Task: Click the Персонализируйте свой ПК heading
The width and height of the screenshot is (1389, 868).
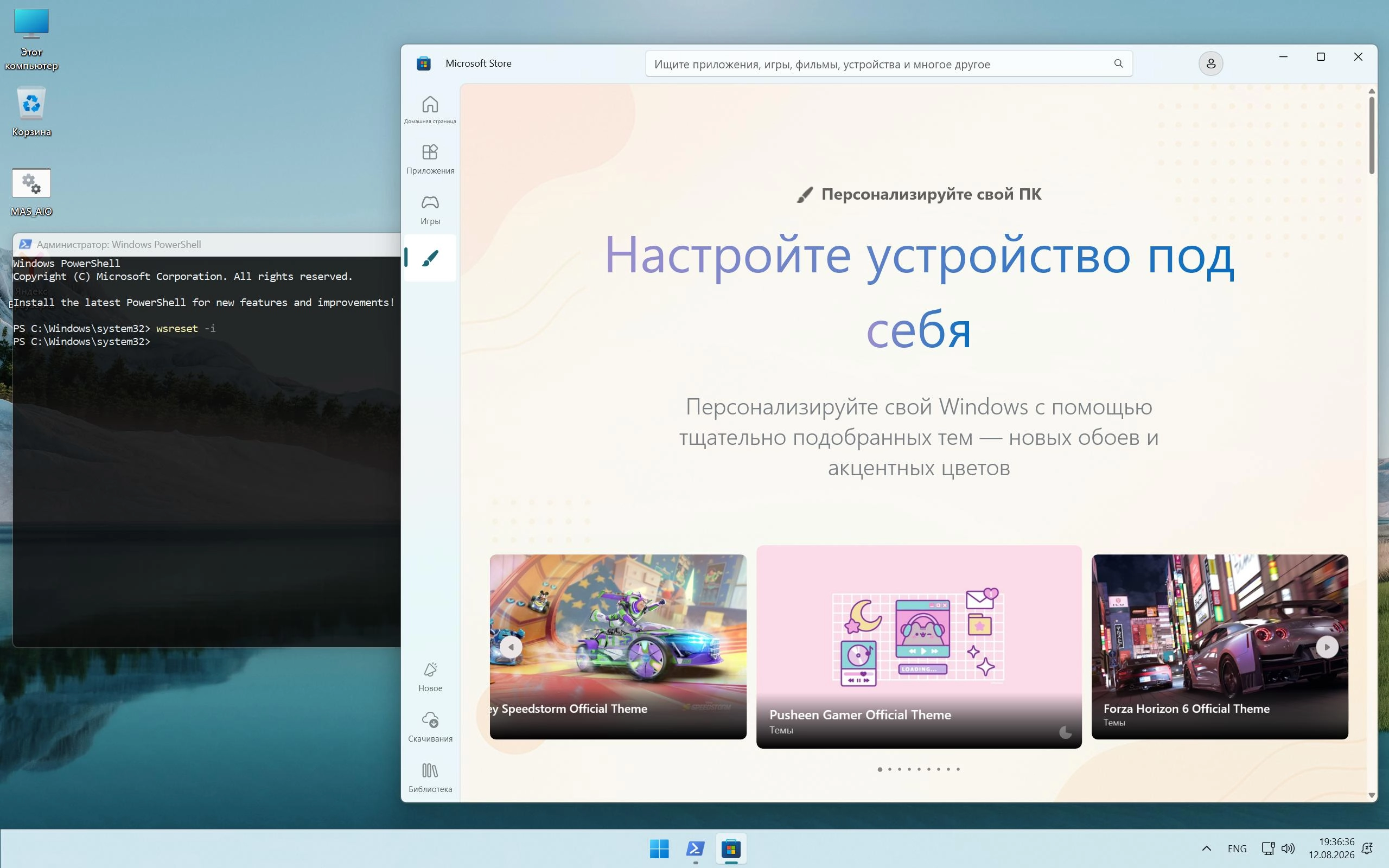Action: point(931,194)
